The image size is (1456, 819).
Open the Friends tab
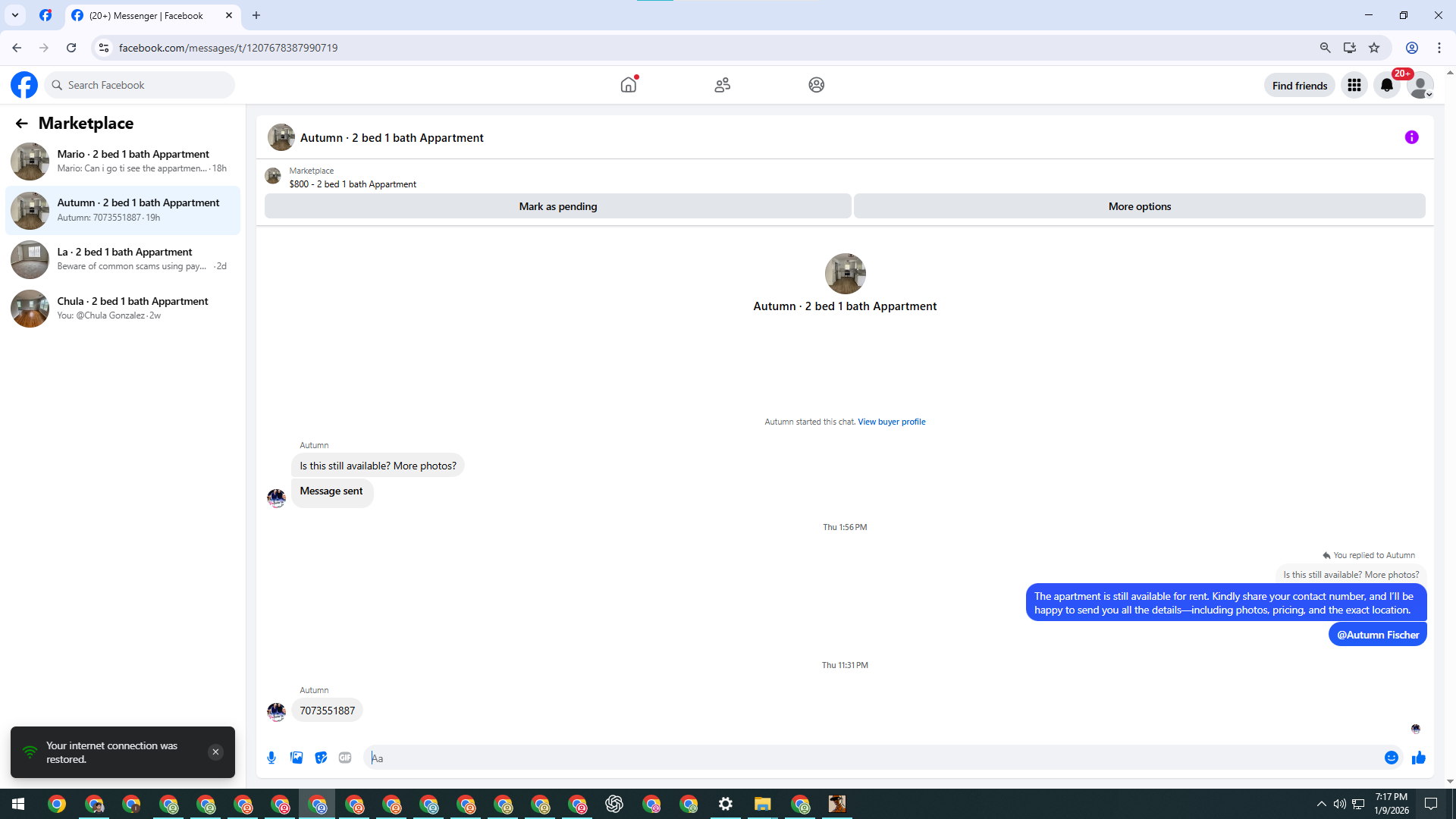(722, 85)
